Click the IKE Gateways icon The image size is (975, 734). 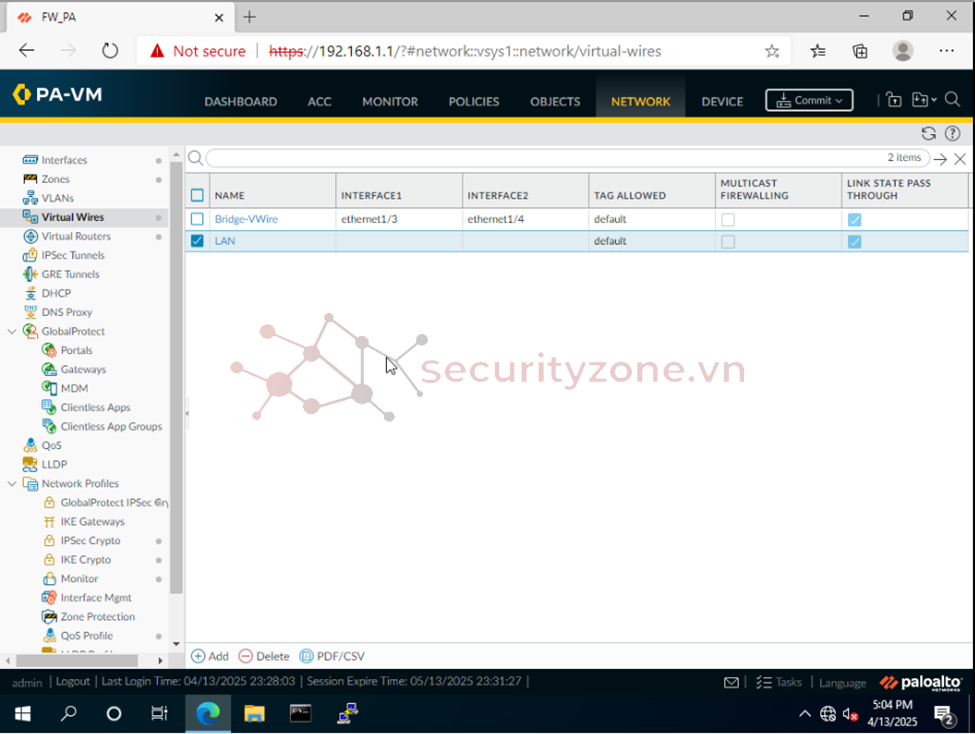coord(49,522)
